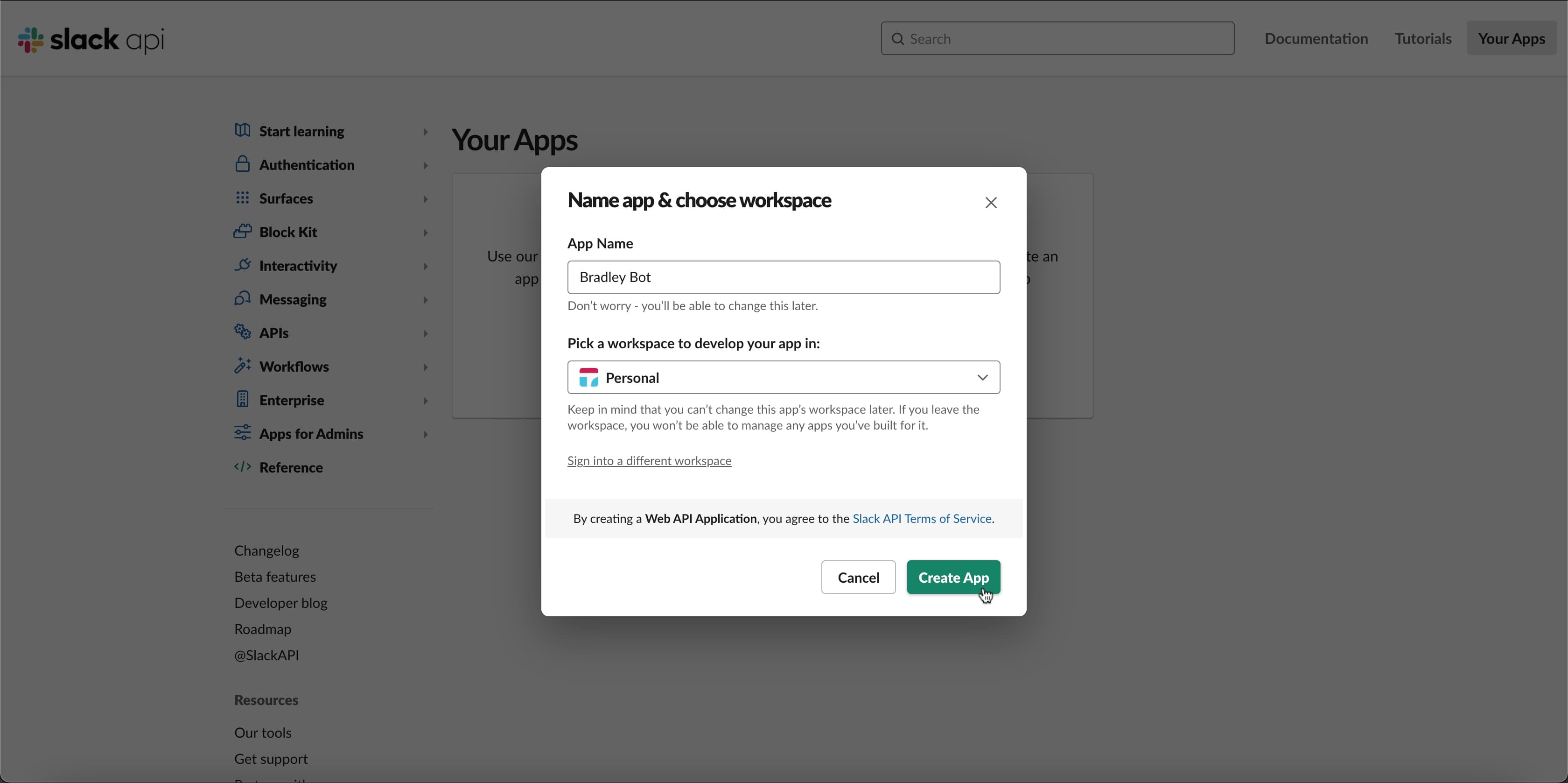Screen dimensions: 1568x783
Task: Open the Reference menu item
Action: pyautogui.click(x=291, y=467)
